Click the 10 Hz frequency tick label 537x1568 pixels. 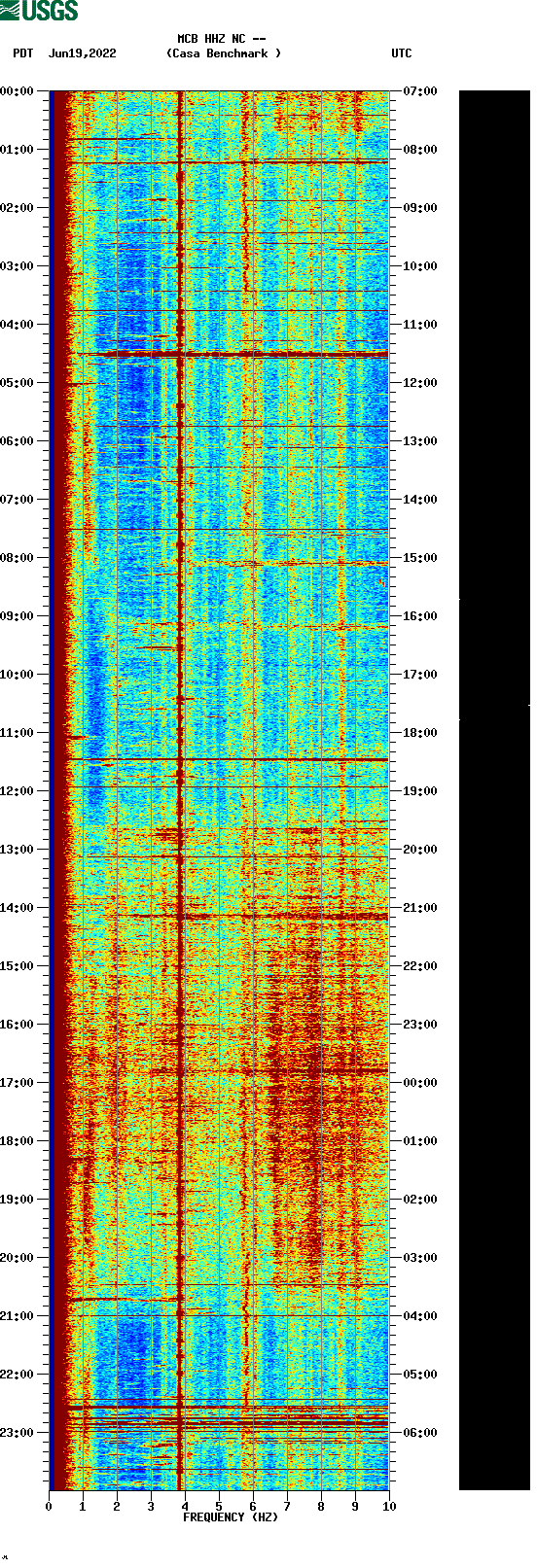tap(389, 1507)
